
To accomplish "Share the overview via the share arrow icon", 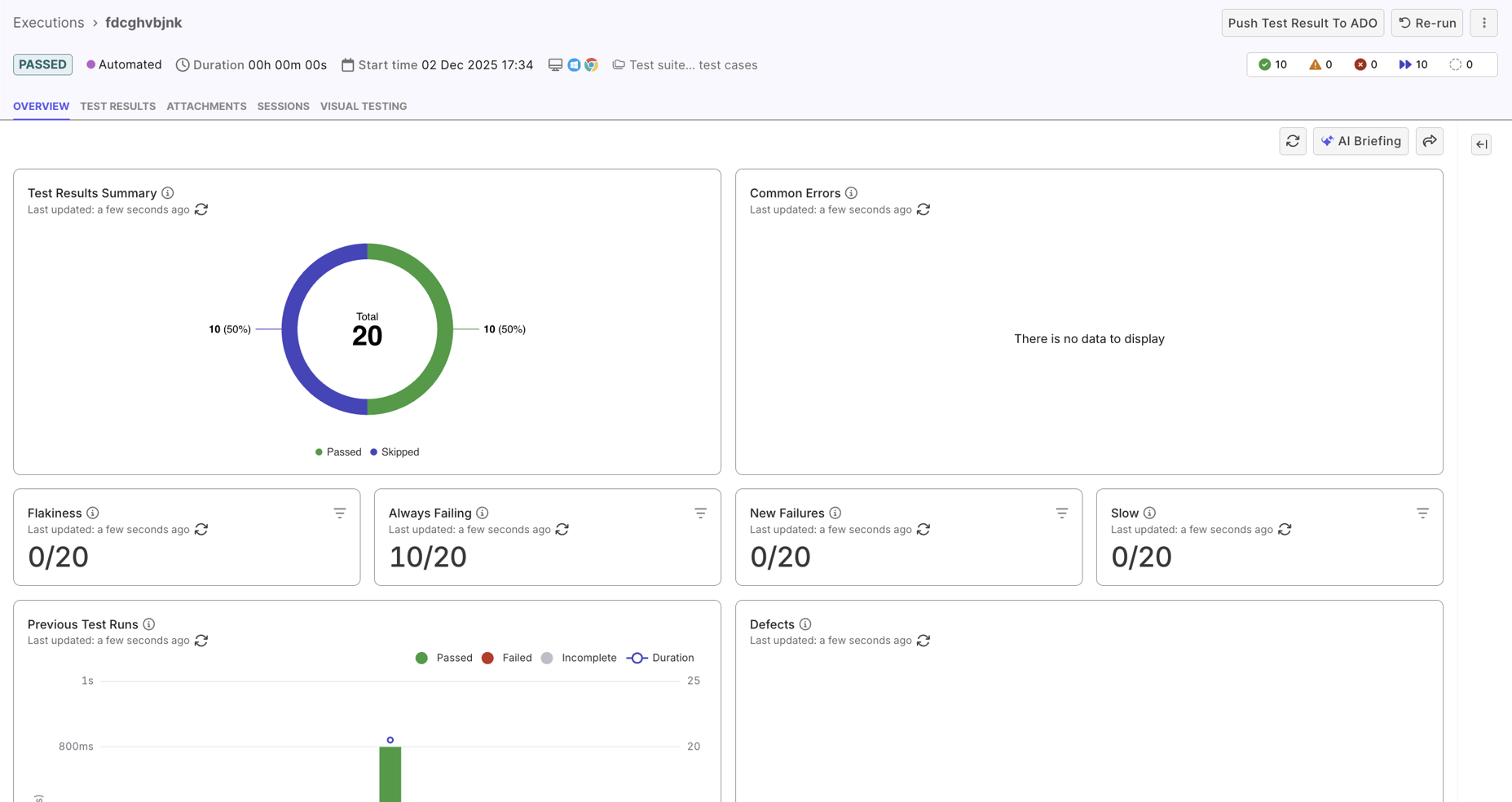I will 1429,140.
